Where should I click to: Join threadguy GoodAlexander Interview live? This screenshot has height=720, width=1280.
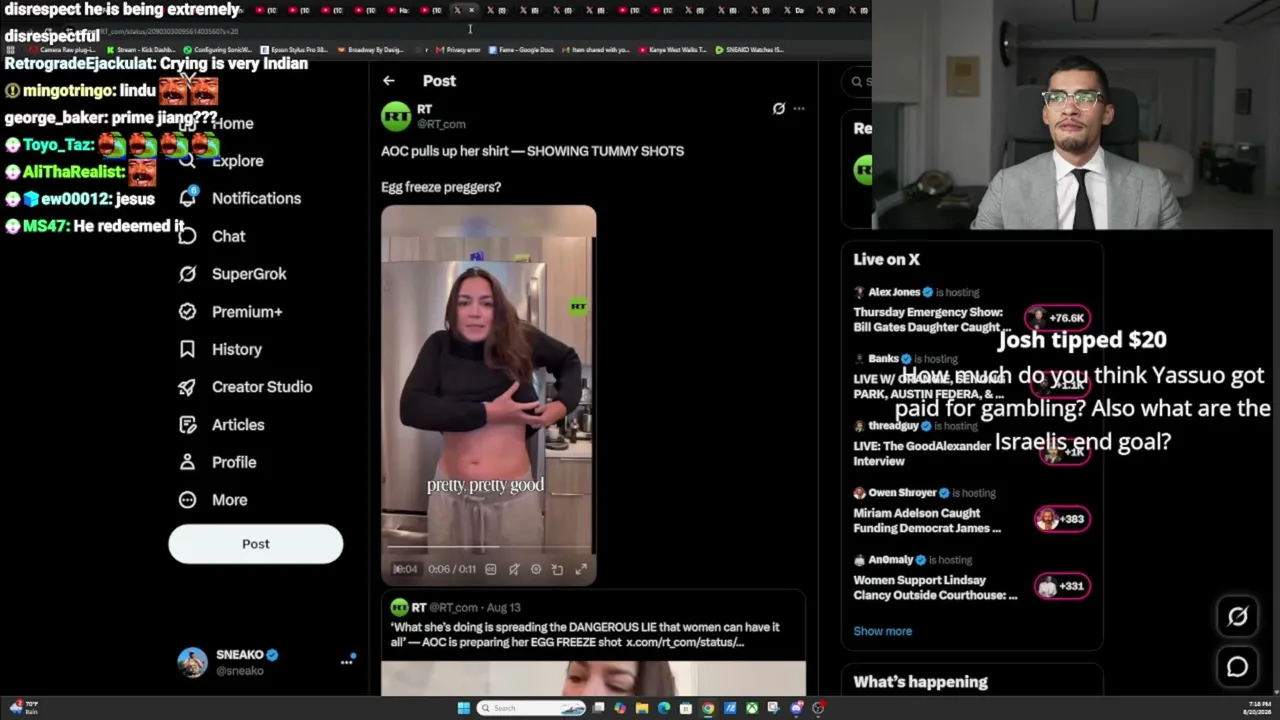pyautogui.click(x=971, y=444)
